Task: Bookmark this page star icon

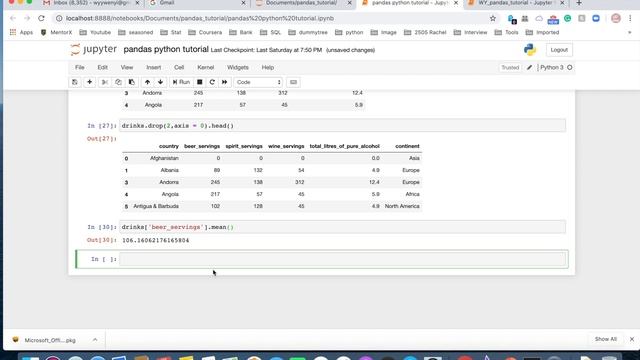Action: [x=493, y=18]
